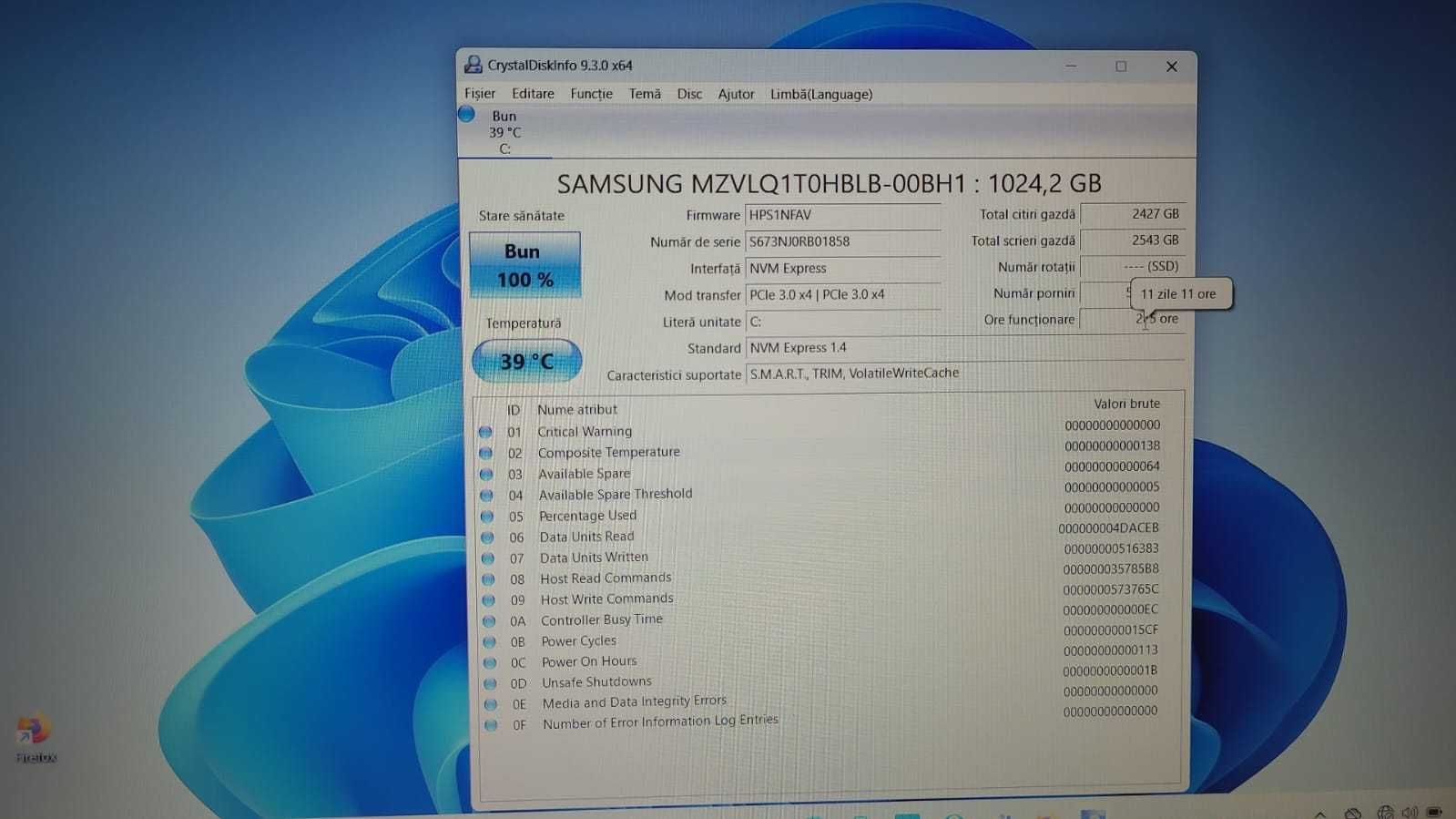
Task: Open the Ajutor menu
Action: click(736, 94)
